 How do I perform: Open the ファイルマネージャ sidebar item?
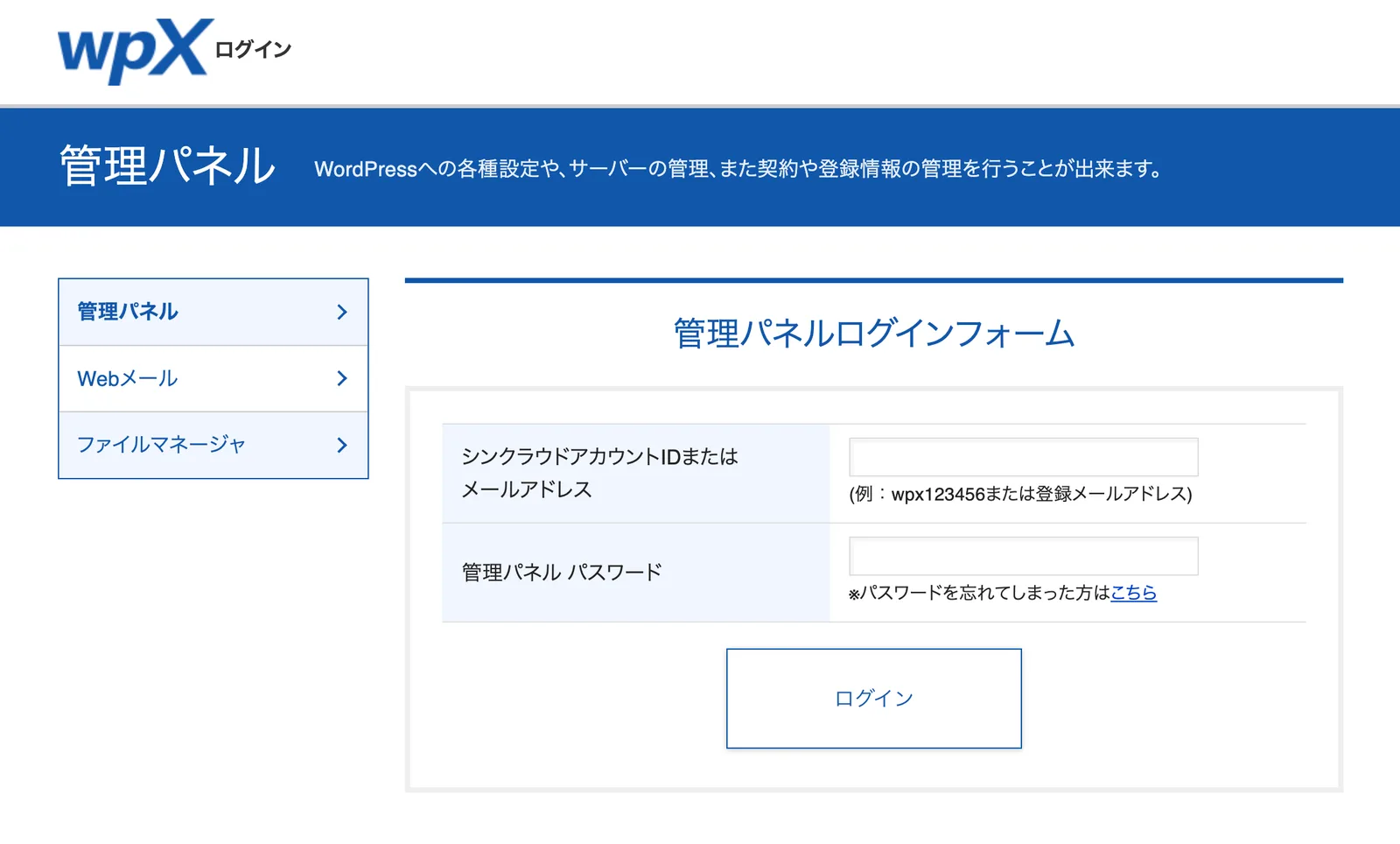coord(213,445)
